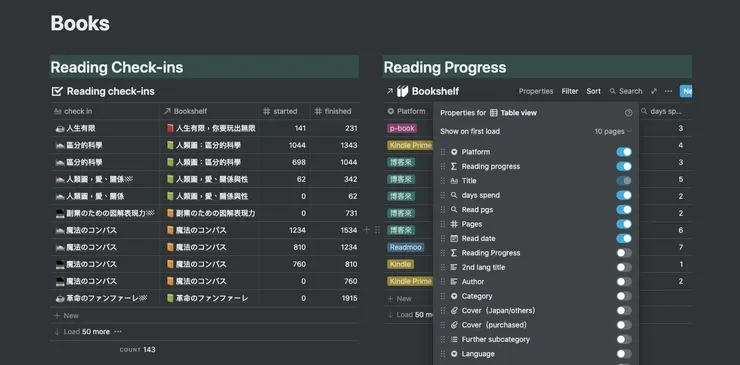
Task: Turn off Read pgs property toggle
Action: (623, 210)
